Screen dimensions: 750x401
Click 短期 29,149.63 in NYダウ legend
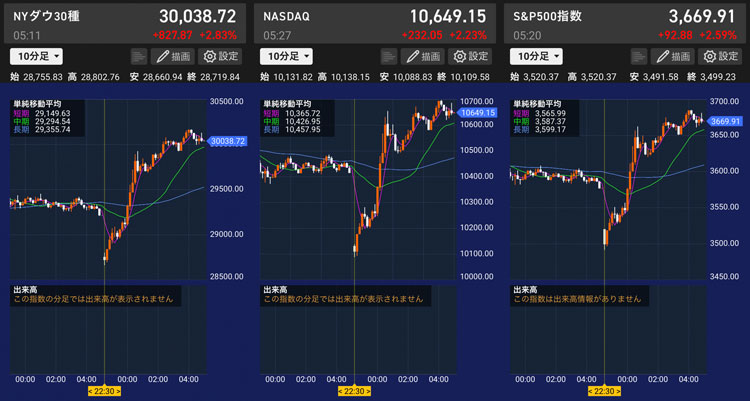(x=42, y=113)
